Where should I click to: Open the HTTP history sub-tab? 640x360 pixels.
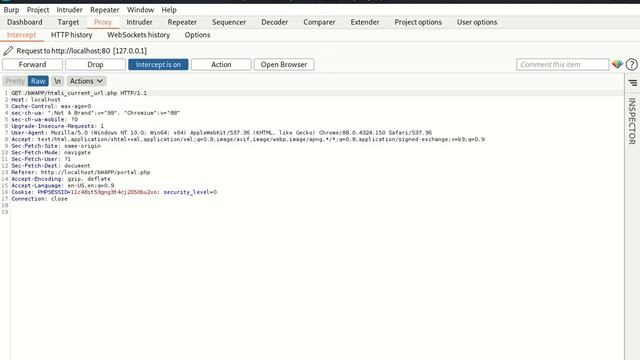coord(71,35)
